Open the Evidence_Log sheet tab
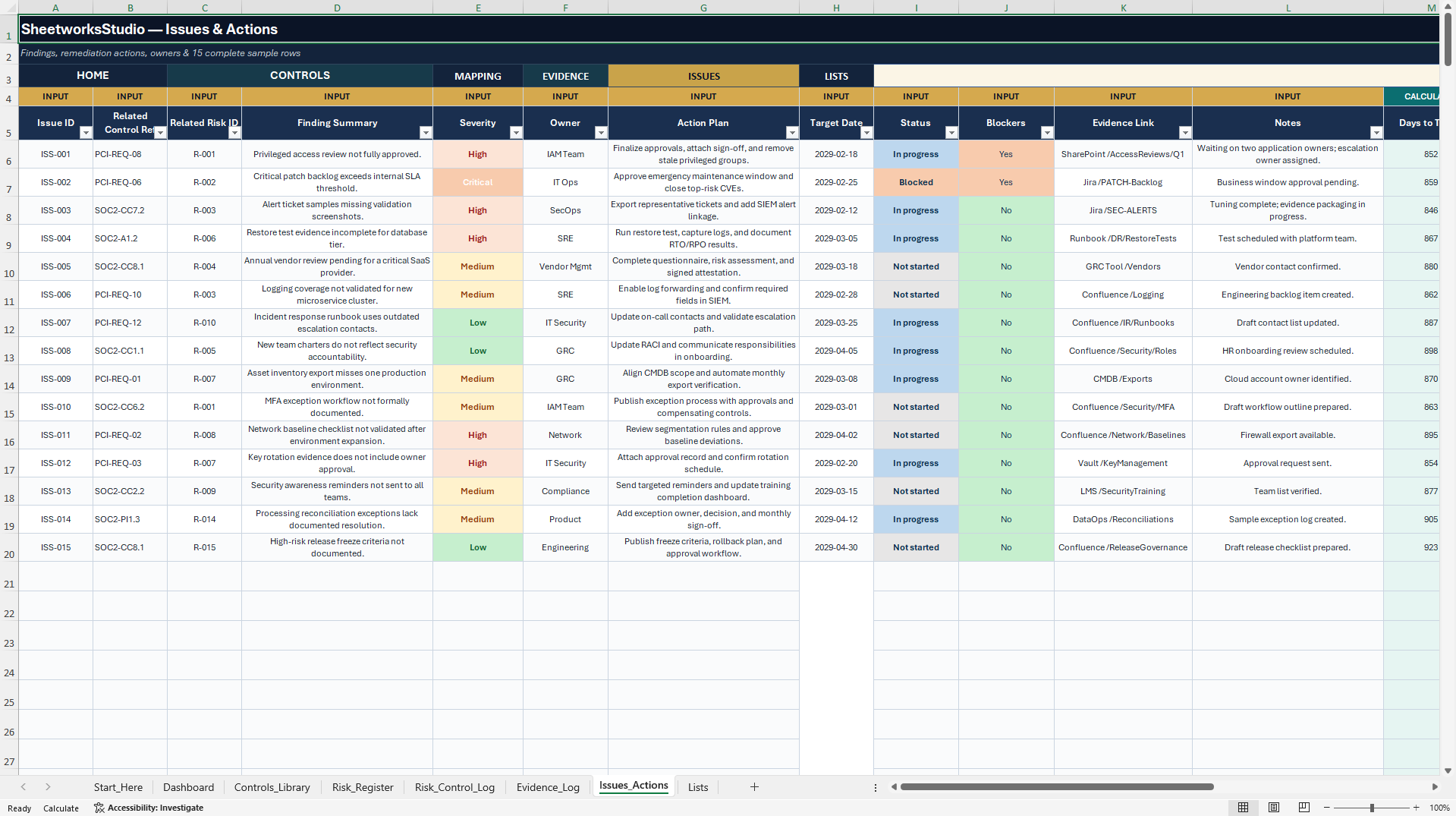Viewport: 1456px width, 816px height. pos(548,787)
